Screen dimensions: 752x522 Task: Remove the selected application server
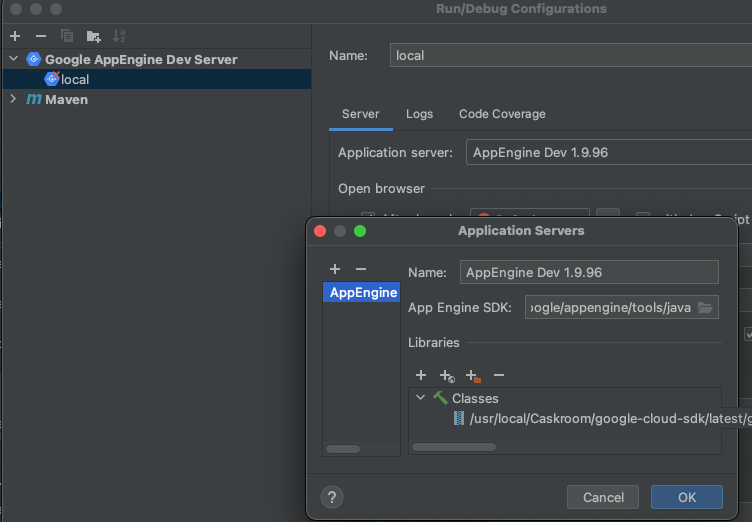tap(361, 269)
